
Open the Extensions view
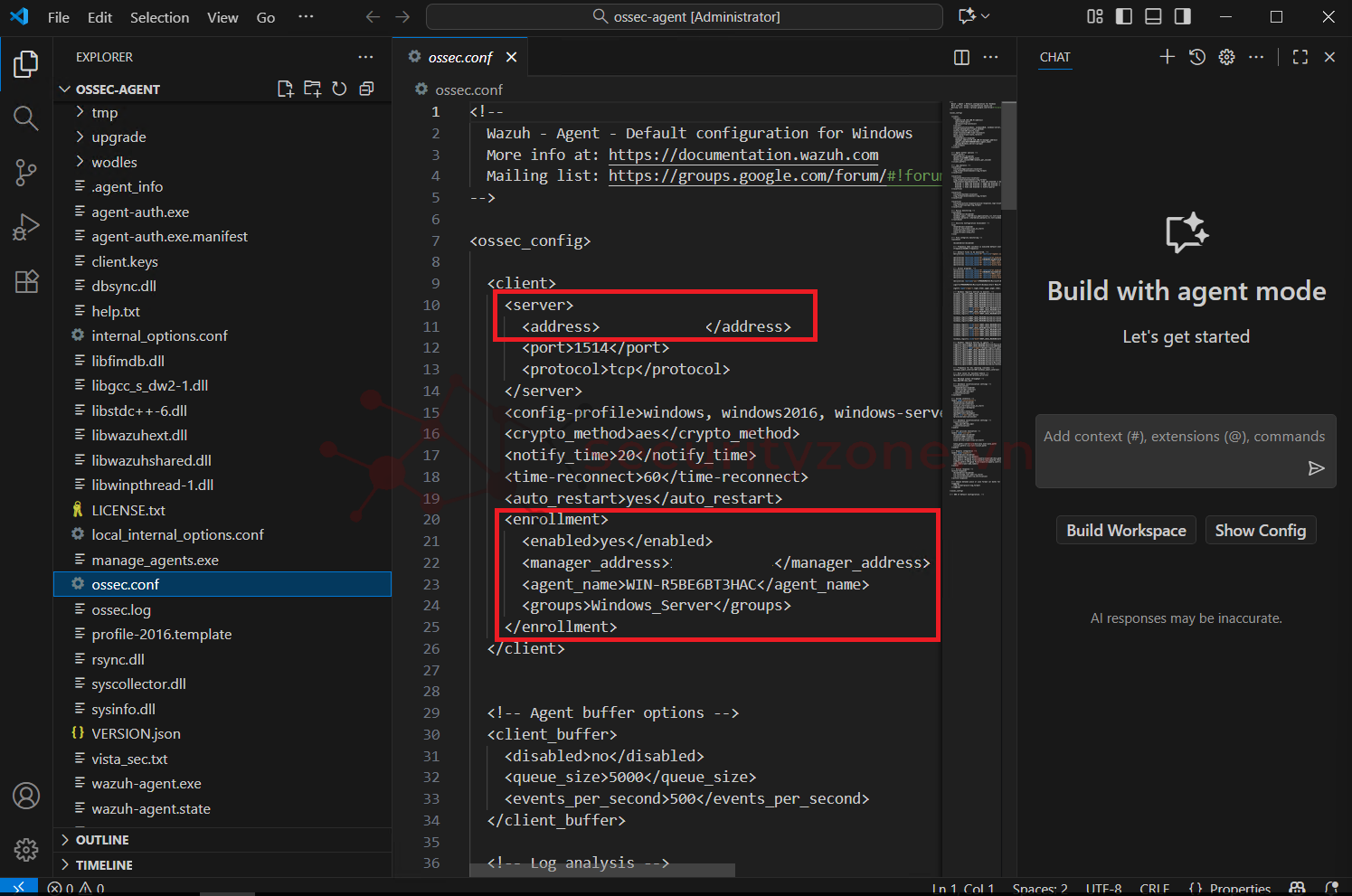click(x=25, y=281)
